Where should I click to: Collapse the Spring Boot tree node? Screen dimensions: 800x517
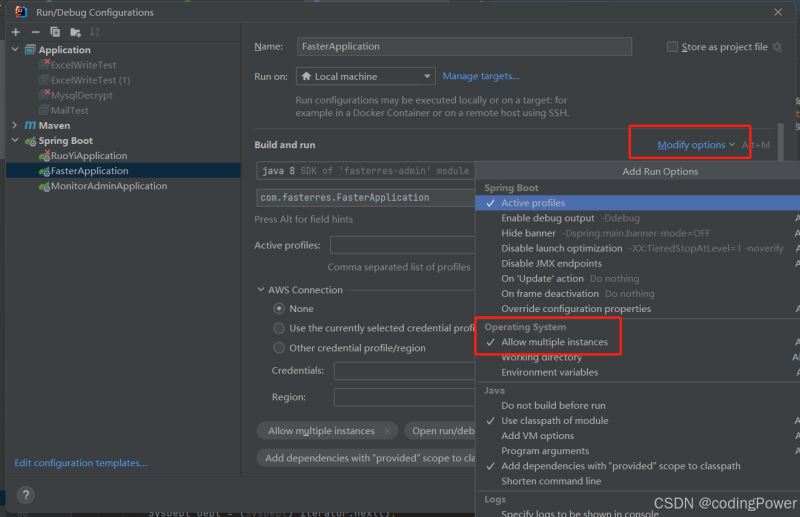(15, 140)
